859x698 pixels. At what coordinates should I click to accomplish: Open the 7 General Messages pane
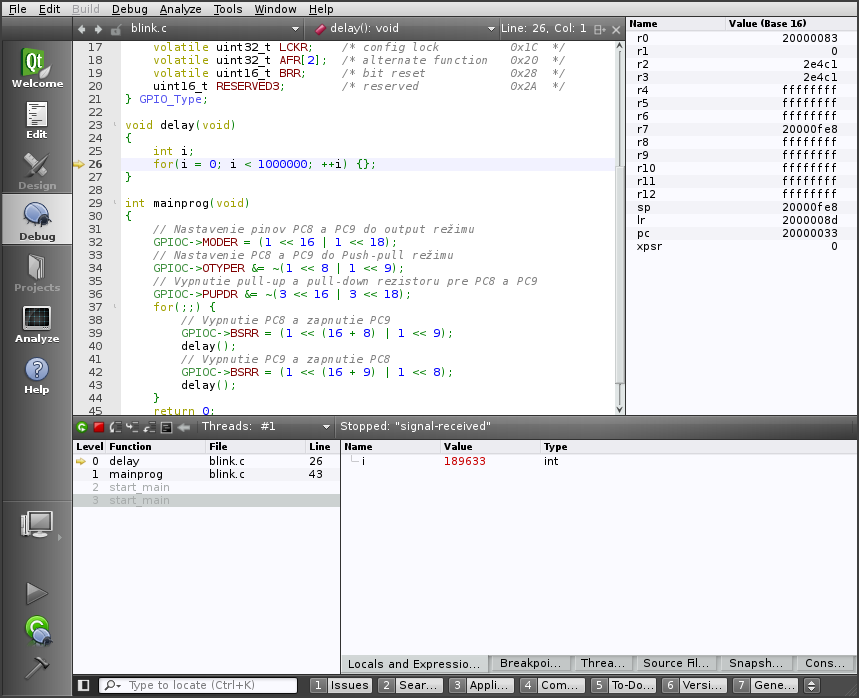point(765,685)
